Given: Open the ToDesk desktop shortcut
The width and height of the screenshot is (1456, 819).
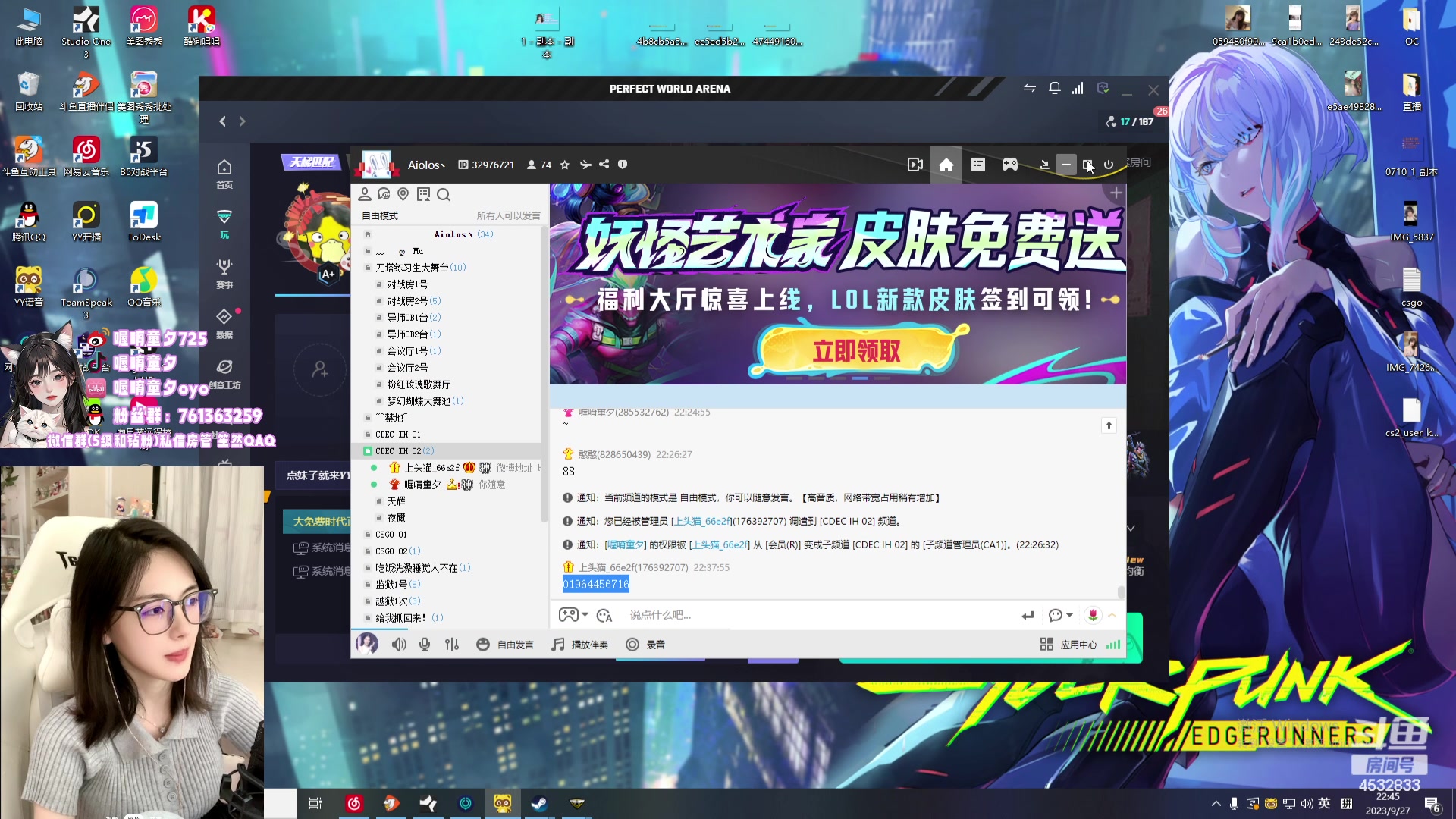Looking at the screenshot, I should click(x=144, y=221).
